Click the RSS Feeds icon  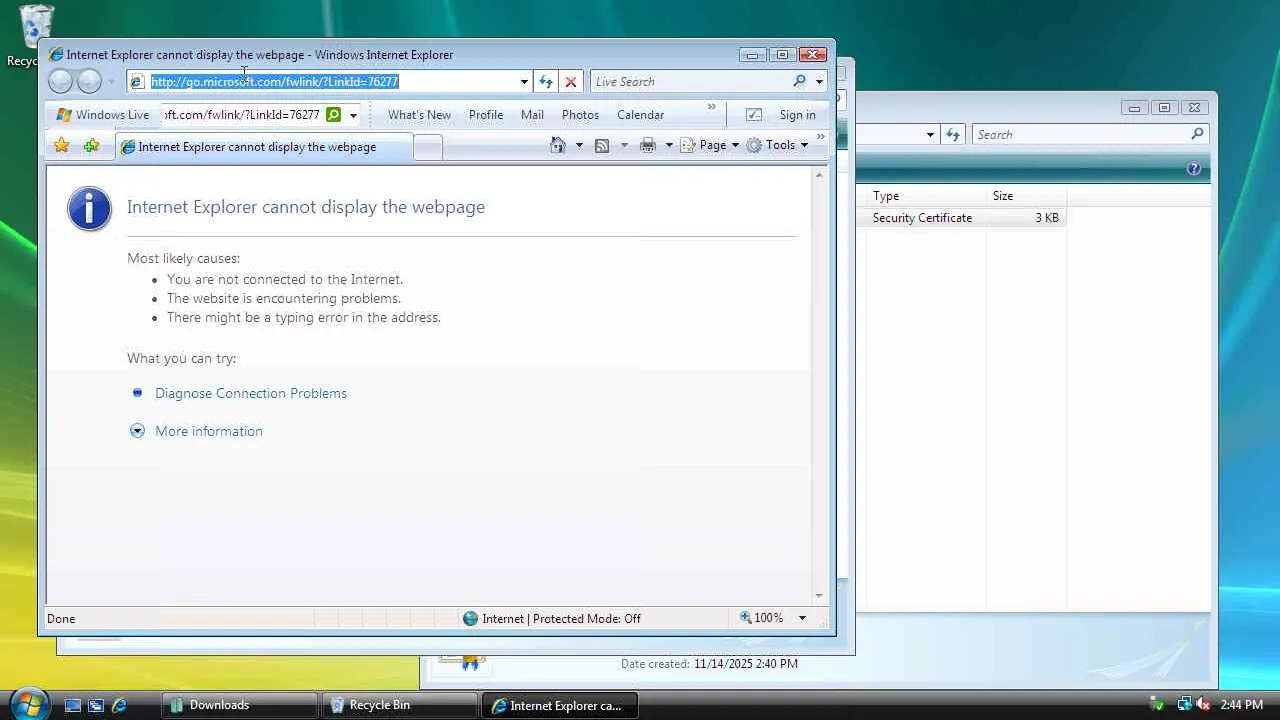pyautogui.click(x=602, y=146)
